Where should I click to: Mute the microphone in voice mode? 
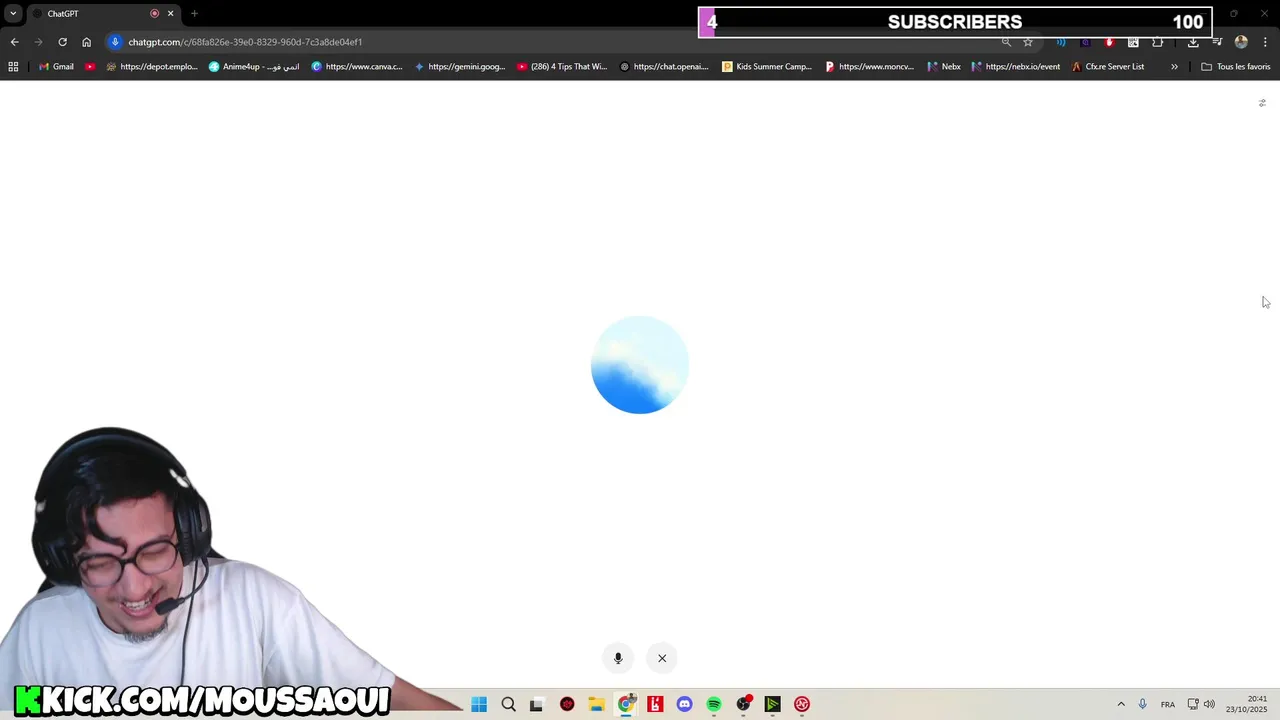(618, 658)
